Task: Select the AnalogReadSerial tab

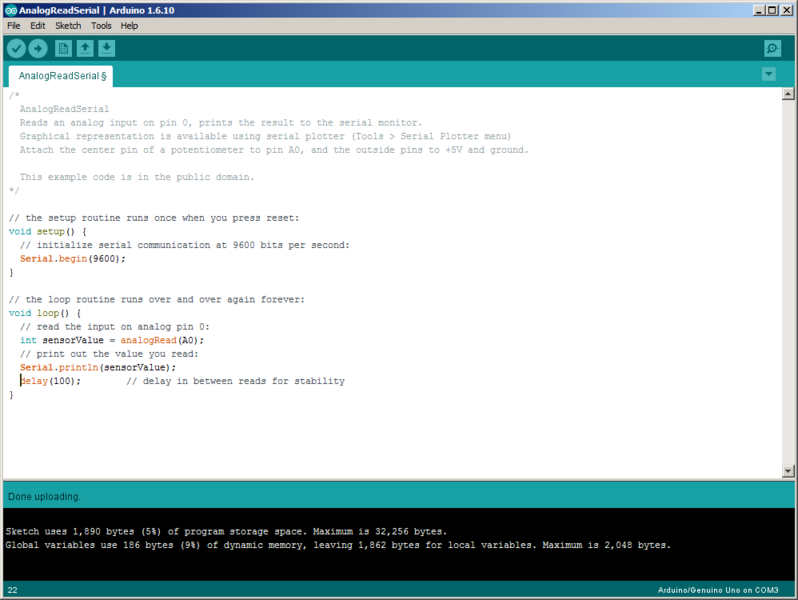Action: [x=62, y=75]
